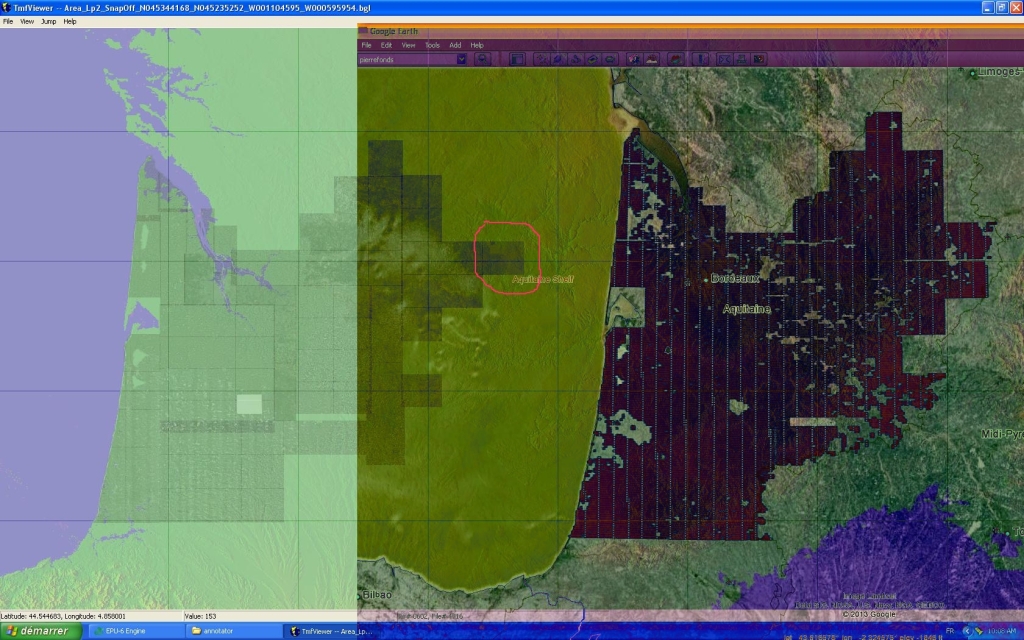Image resolution: width=1024 pixels, height=640 pixels.
Task: Click the historical imagery toolbar icon
Action: 634,59
